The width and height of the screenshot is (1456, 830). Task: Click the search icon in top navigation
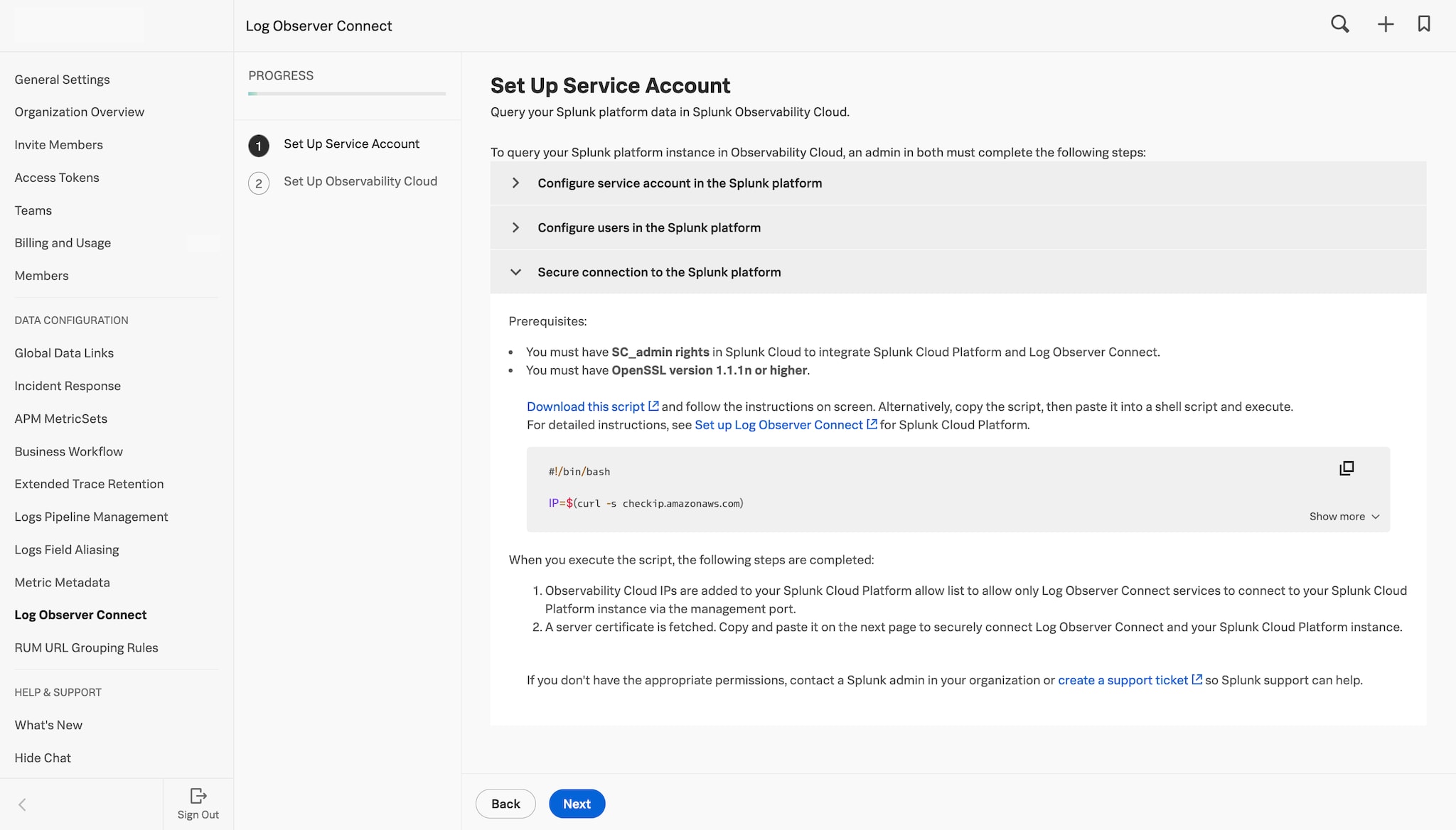point(1341,25)
